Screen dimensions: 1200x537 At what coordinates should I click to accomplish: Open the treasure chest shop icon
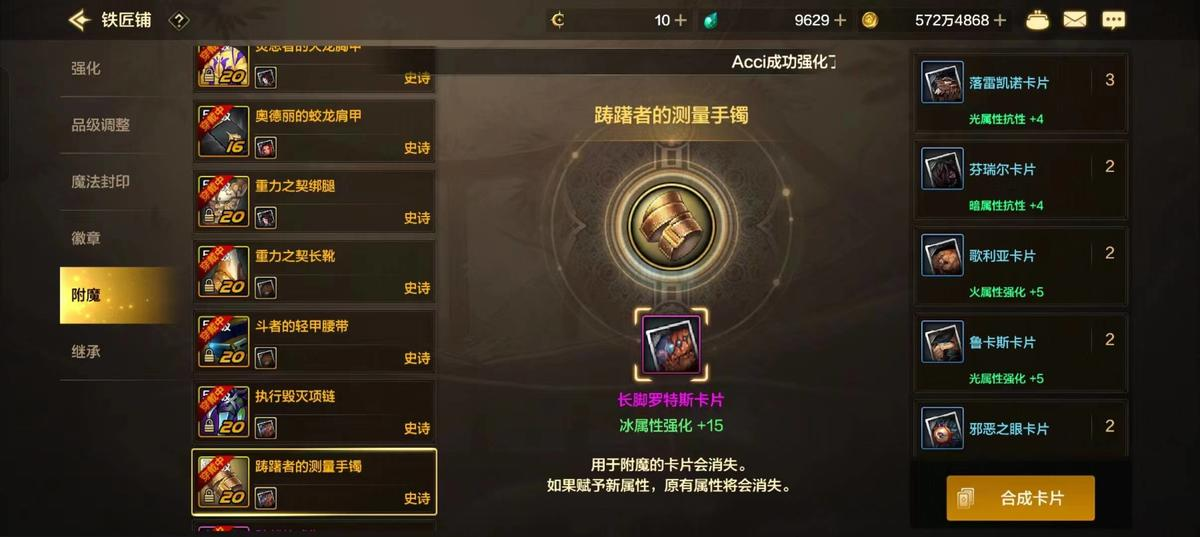(x=1037, y=19)
